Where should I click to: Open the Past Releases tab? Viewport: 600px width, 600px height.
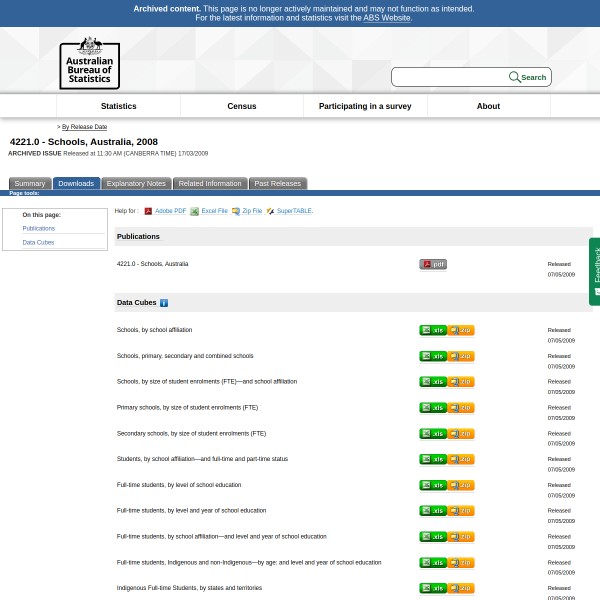277,184
